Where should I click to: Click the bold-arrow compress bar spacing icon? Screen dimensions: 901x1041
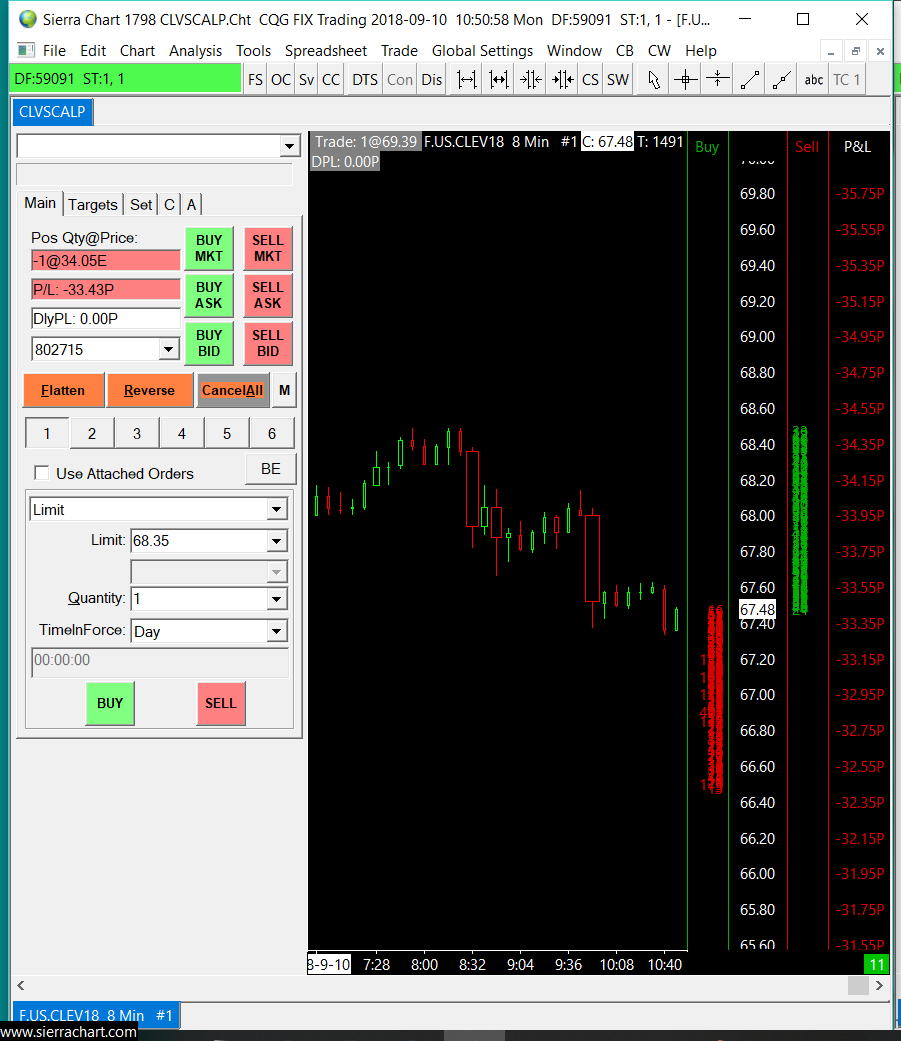click(562, 80)
